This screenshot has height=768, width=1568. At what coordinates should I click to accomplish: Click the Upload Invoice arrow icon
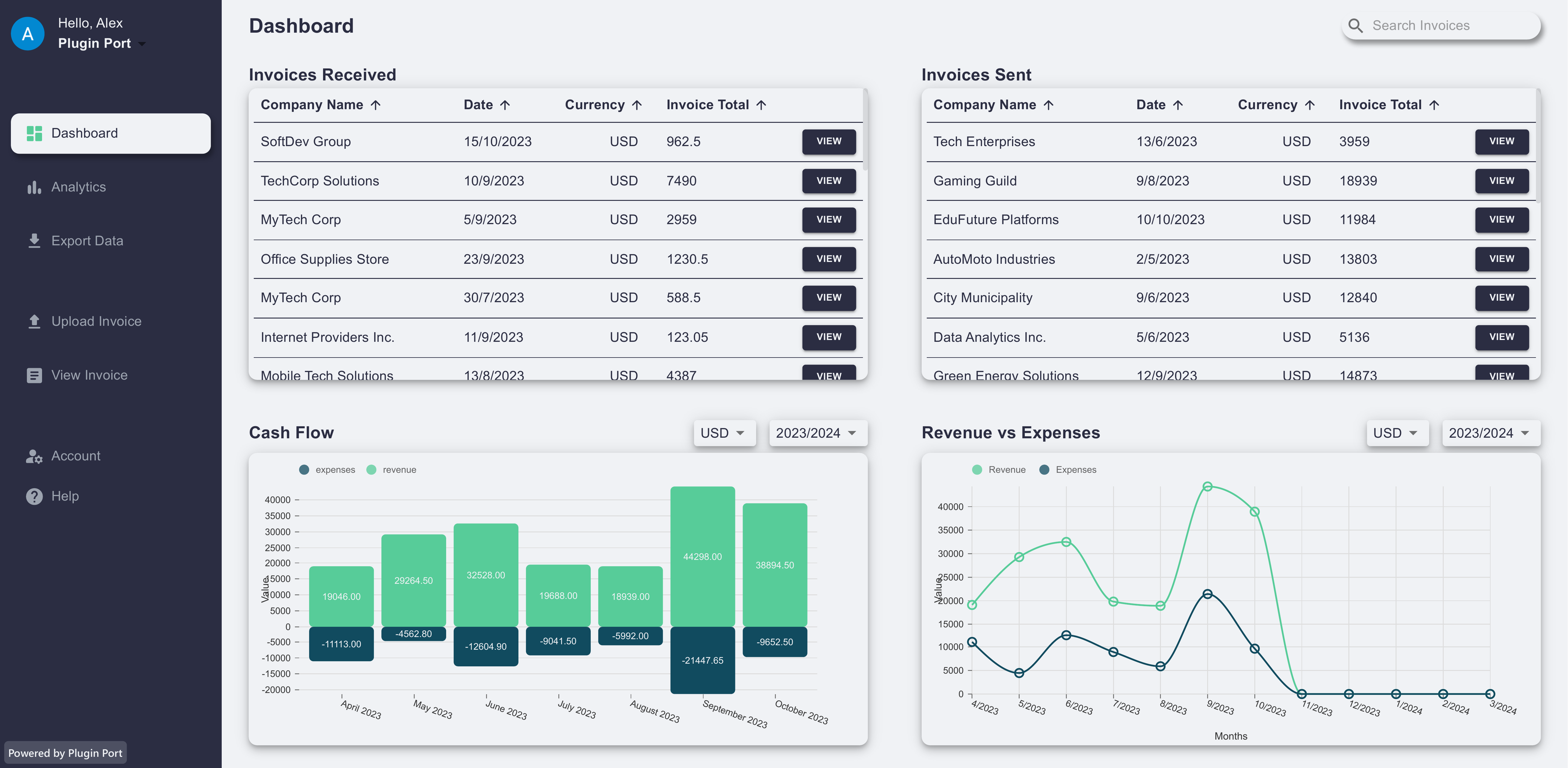(x=34, y=321)
